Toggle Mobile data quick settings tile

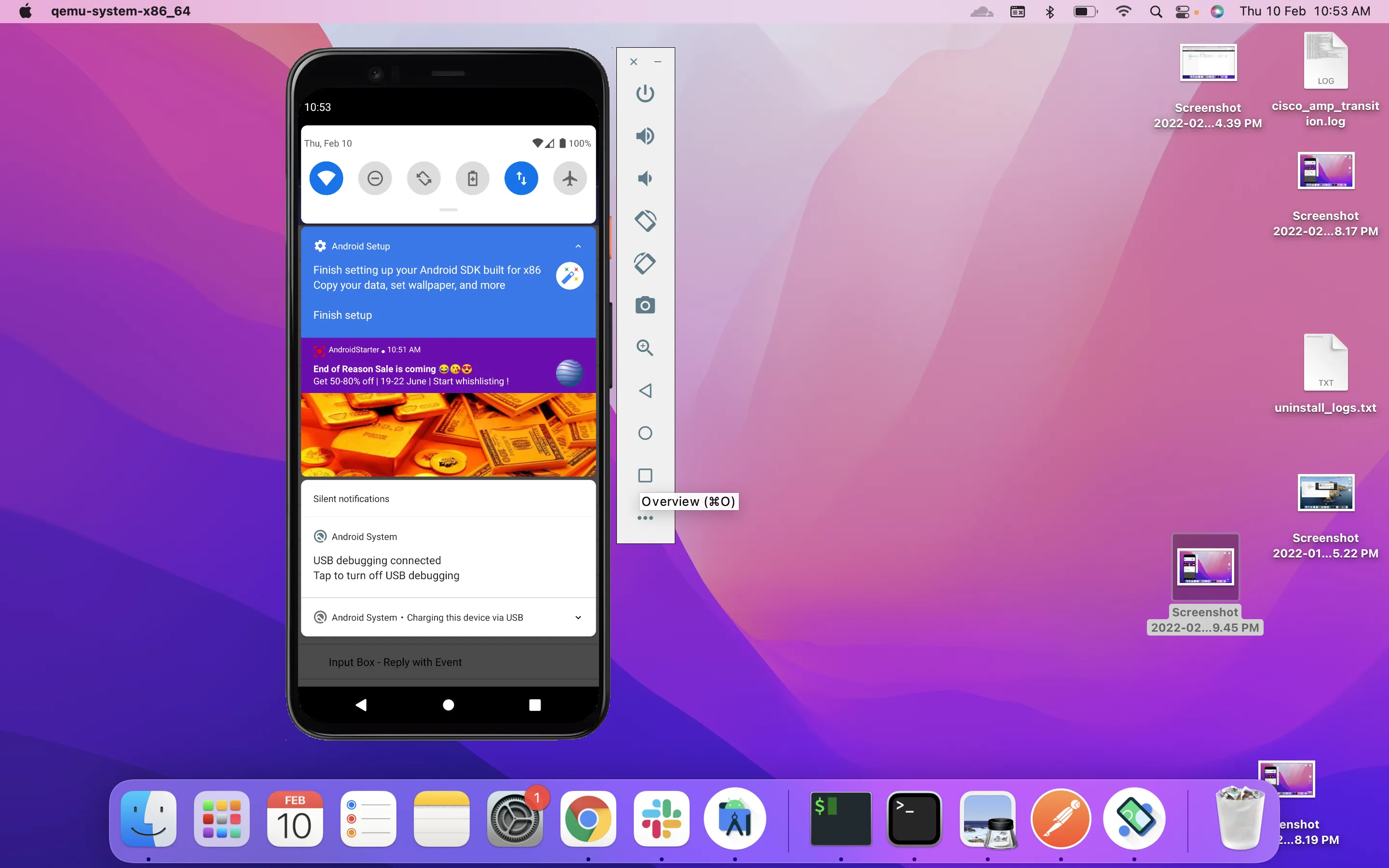point(521,178)
